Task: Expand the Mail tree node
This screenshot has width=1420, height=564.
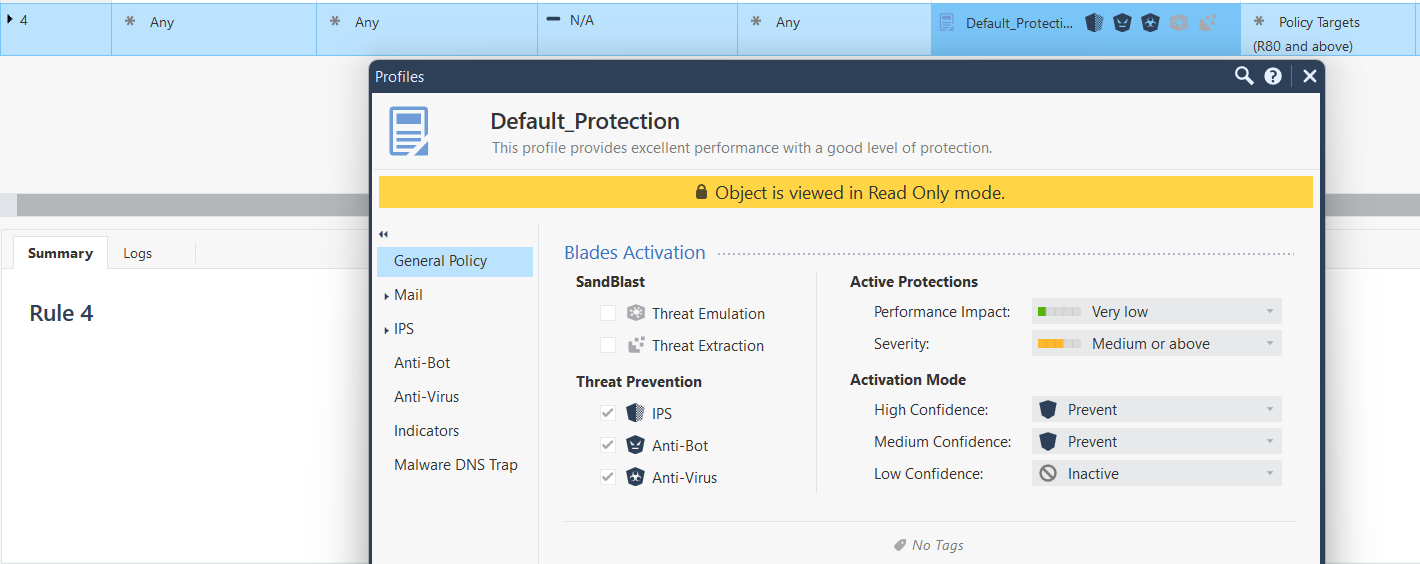Action: pos(386,296)
